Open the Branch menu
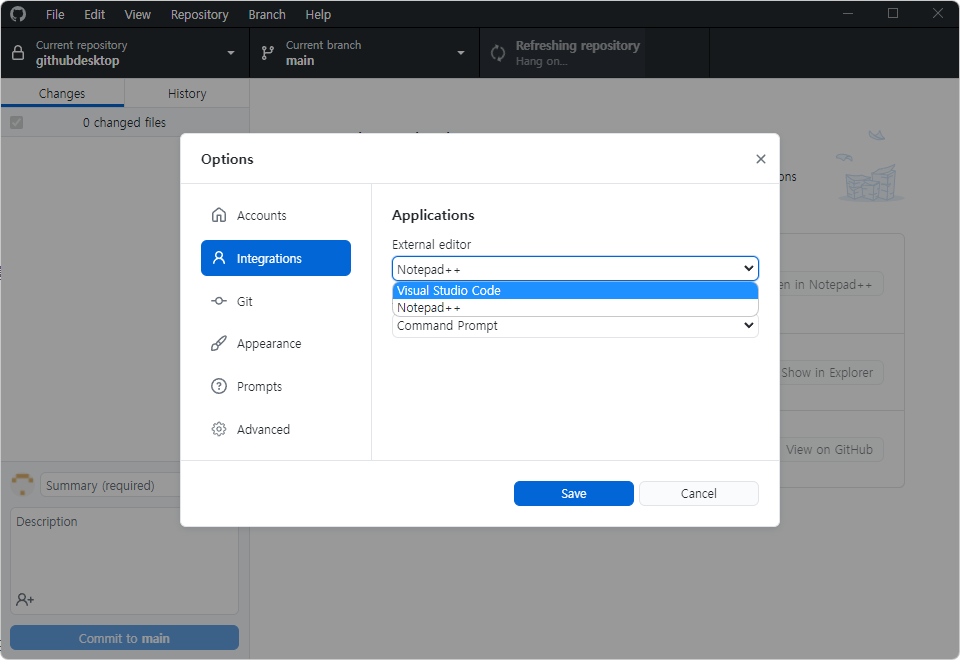This screenshot has height=660, width=960. 266,14
